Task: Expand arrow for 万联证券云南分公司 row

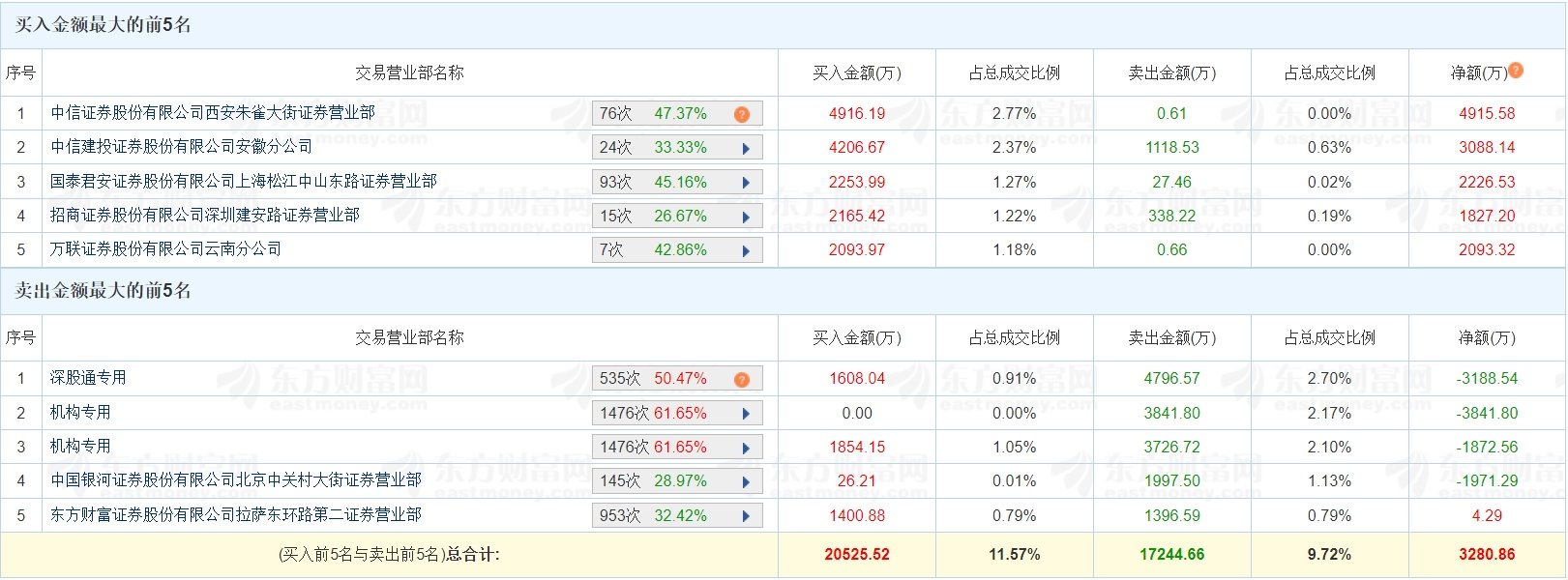Action: click(x=746, y=250)
